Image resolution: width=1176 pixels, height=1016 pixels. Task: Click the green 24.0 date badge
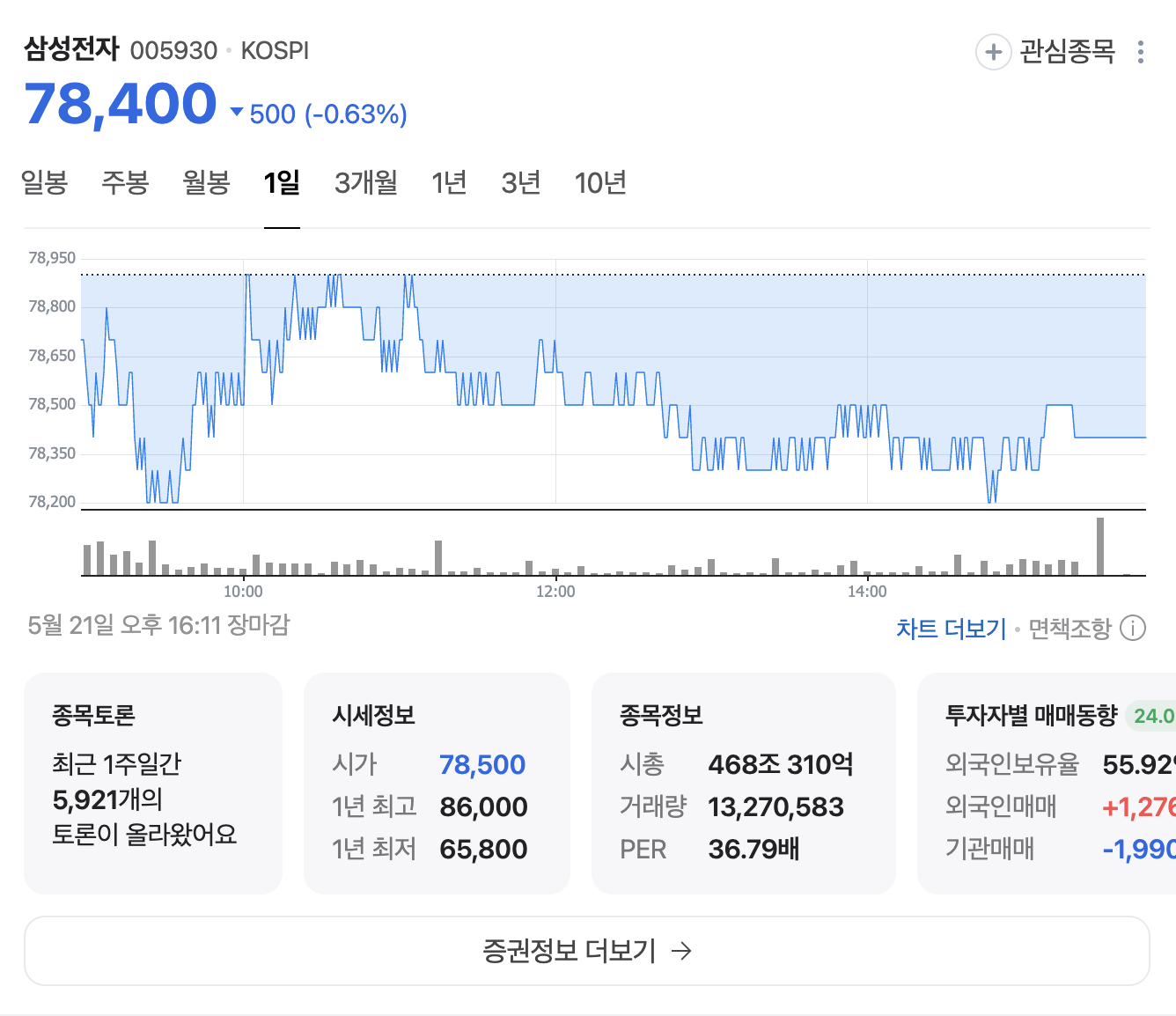1151,716
